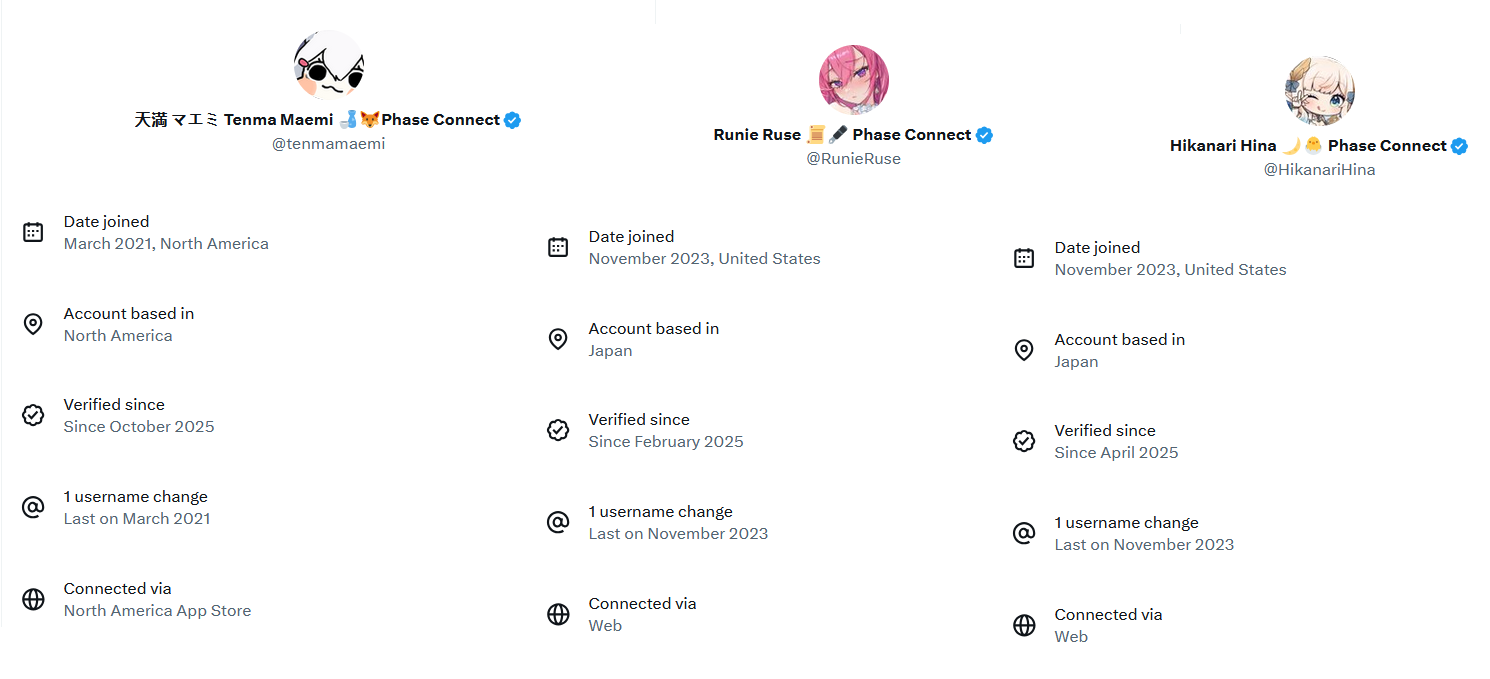The image size is (1490, 679).
Task: Open the @HikanariHina handle
Action: (1319, 170)
